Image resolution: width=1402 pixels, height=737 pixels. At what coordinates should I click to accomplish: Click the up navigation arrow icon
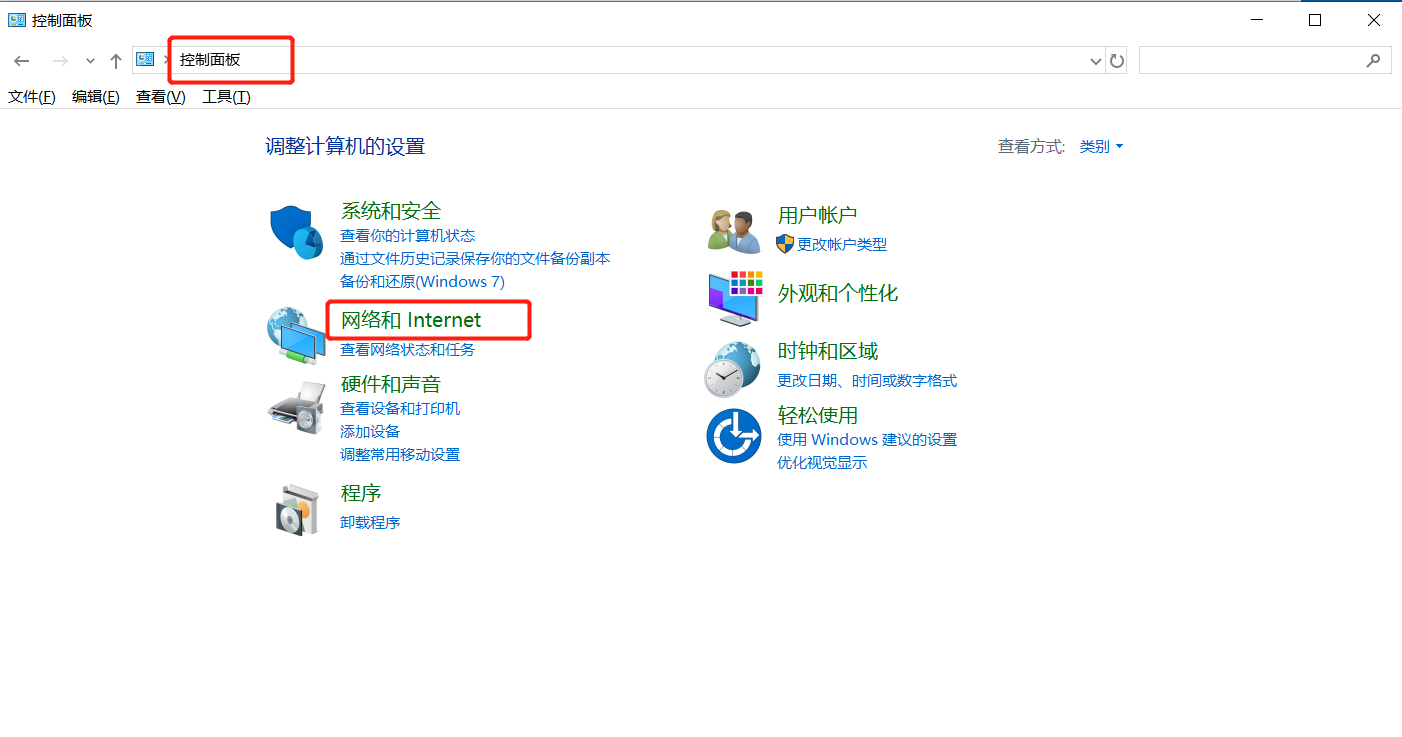[115, 60]
